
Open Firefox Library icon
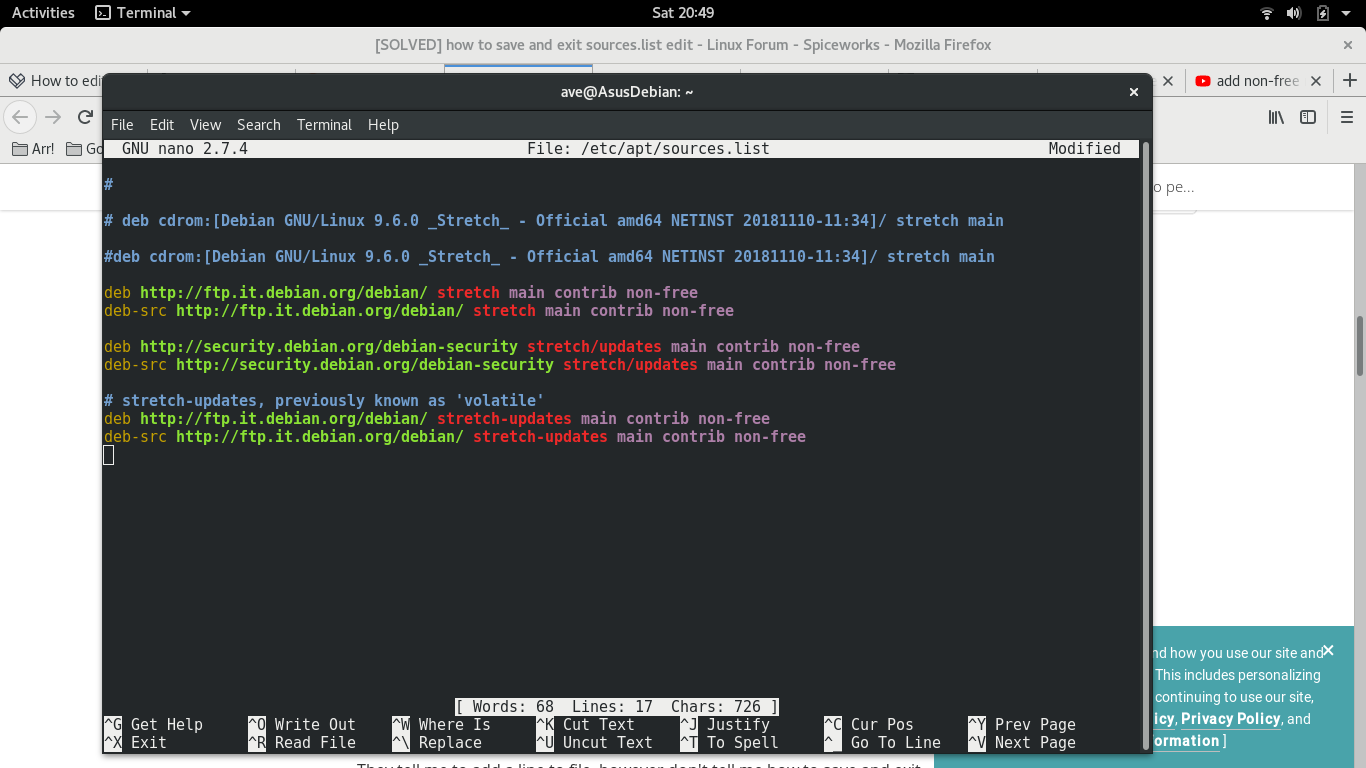point(1276,117)
